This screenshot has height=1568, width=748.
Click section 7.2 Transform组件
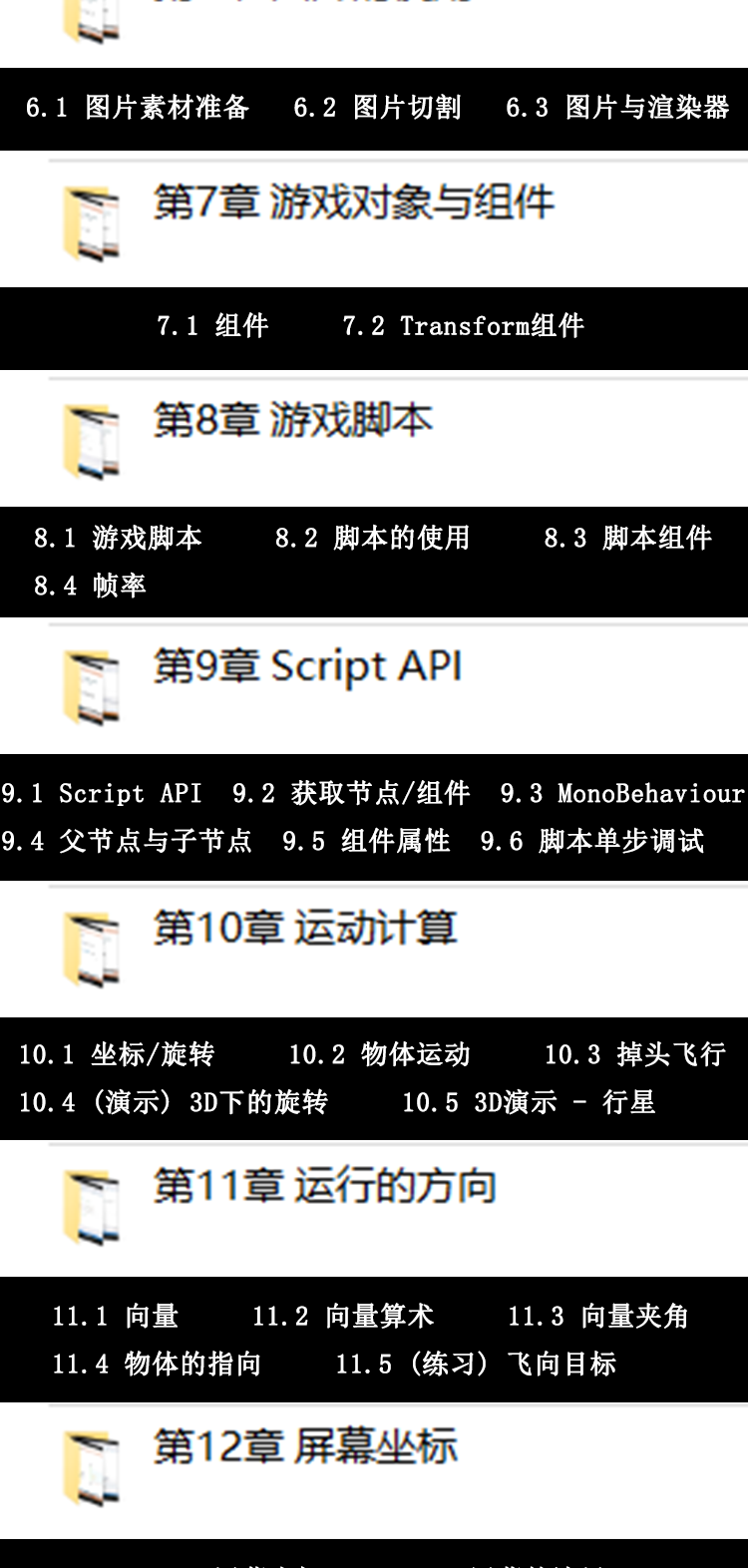(x=463, y=325)
